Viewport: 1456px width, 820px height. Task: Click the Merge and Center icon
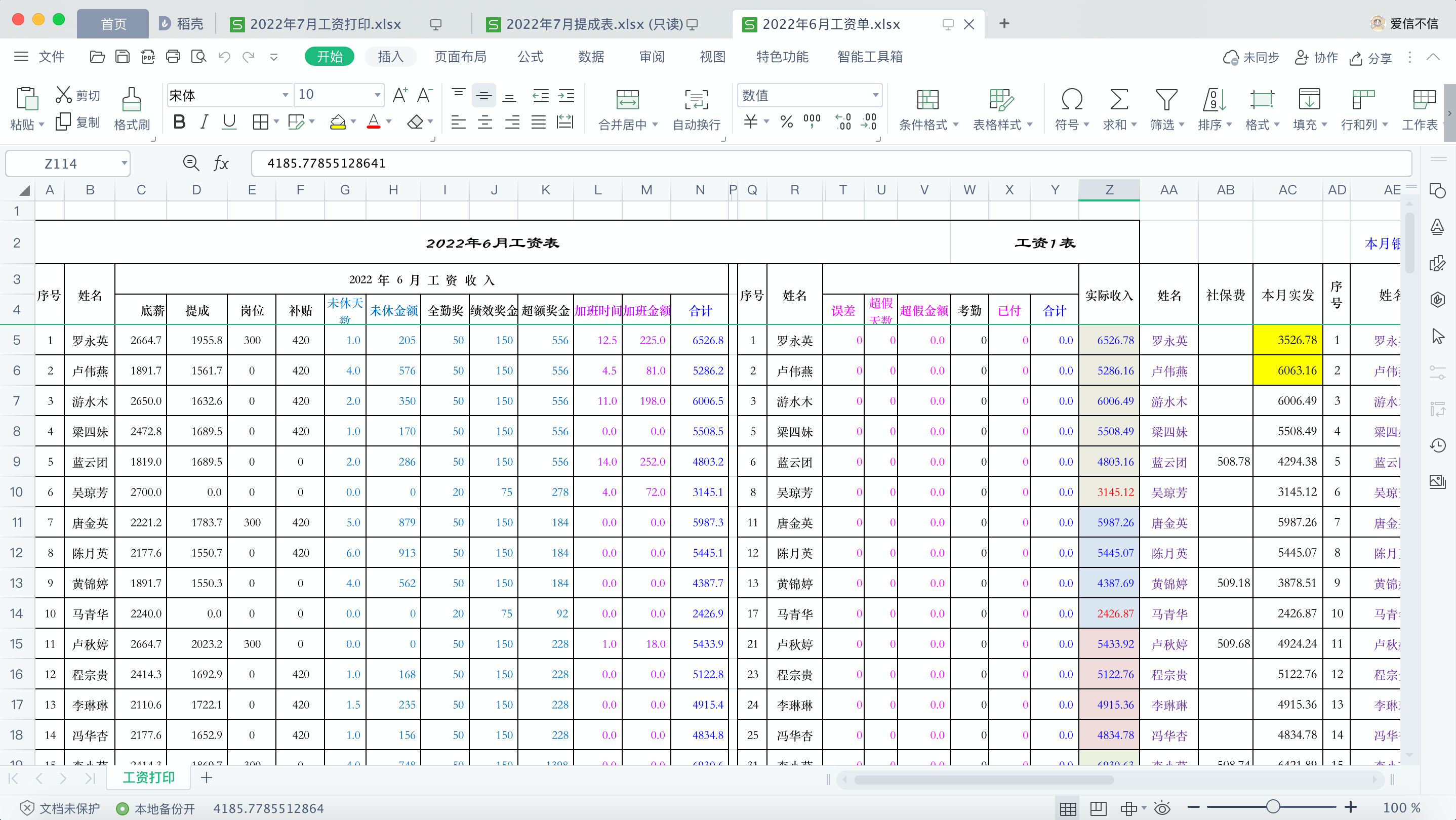(x=627, y=99)
